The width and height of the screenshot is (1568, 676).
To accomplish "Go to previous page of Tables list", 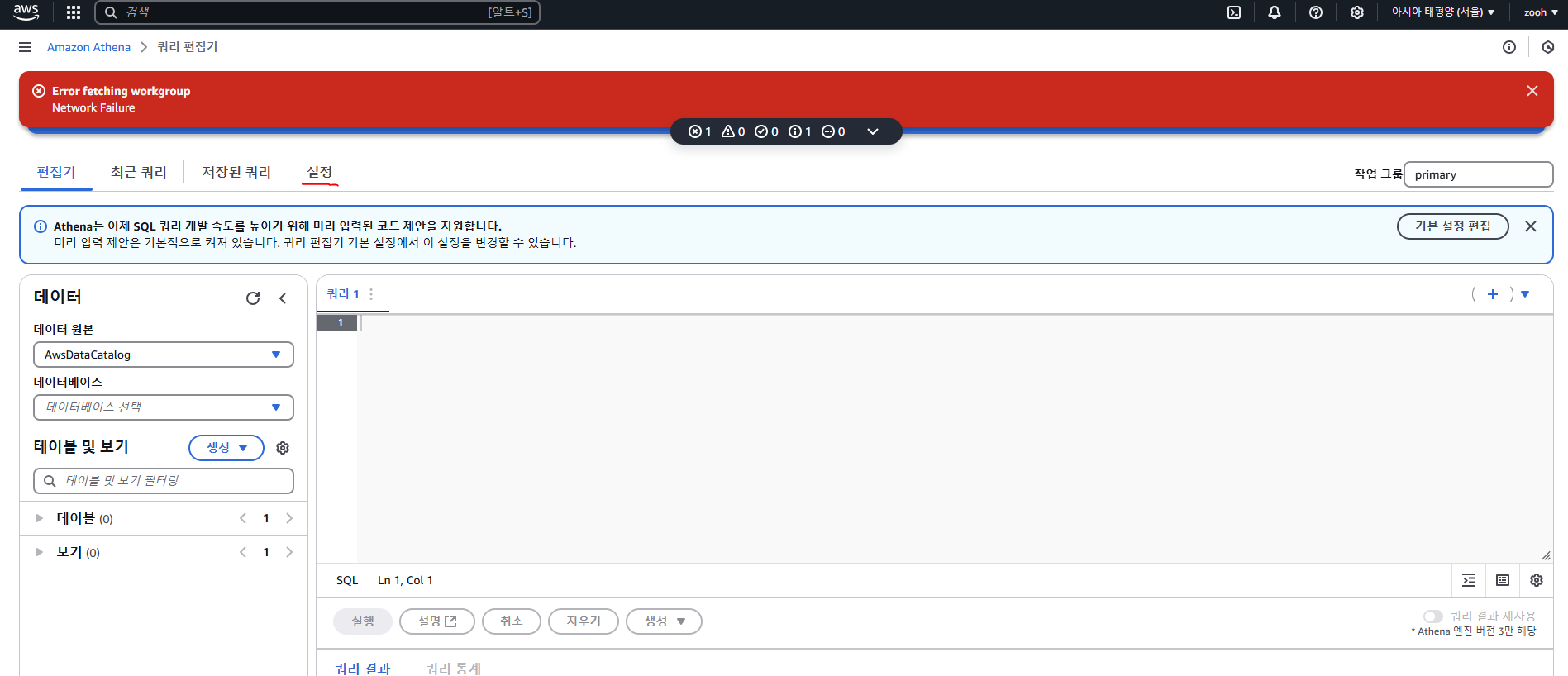I will click(243, 518).
